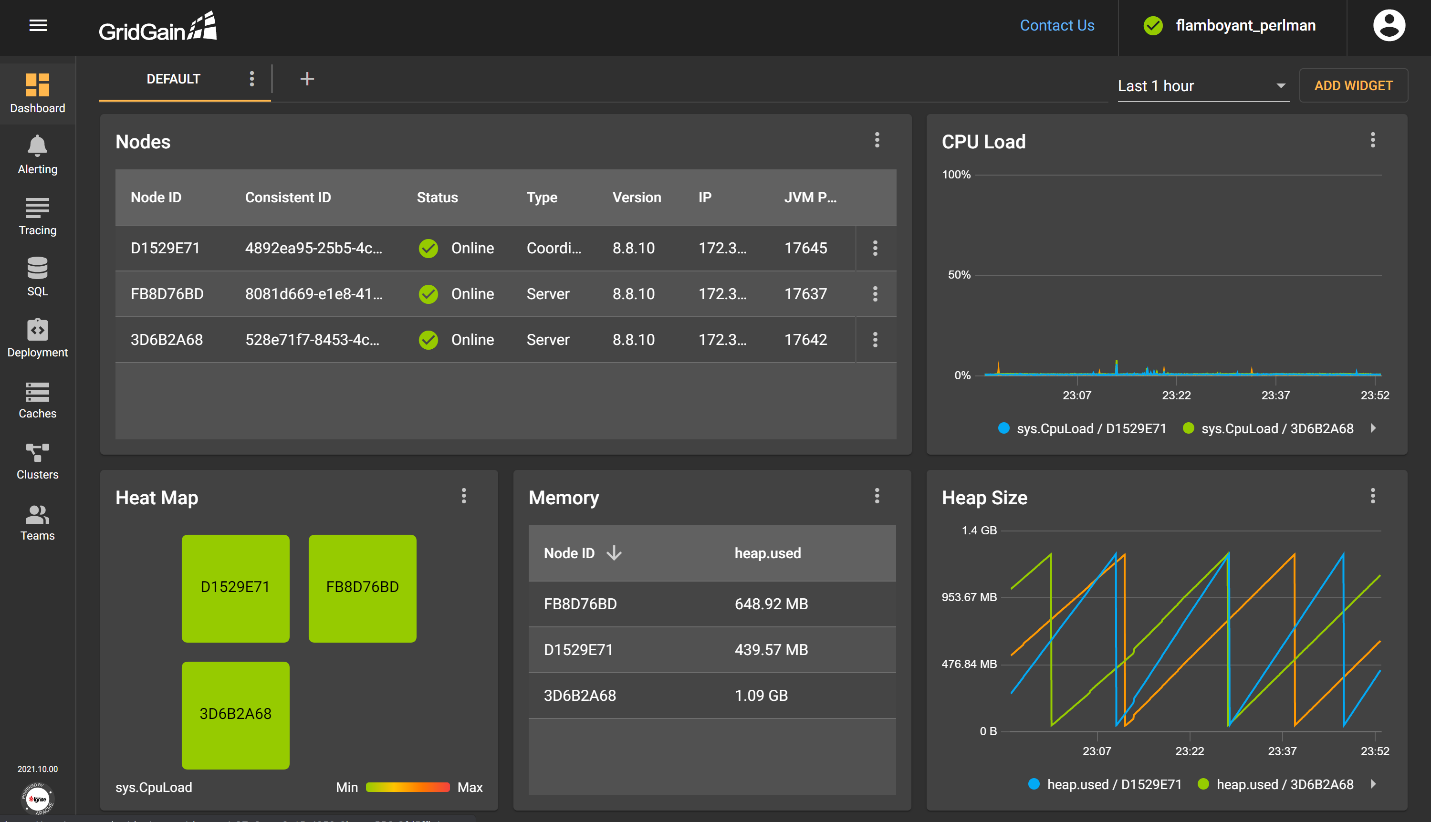Open the SQL database section
1431x822 pixels.
click(37, 276)
